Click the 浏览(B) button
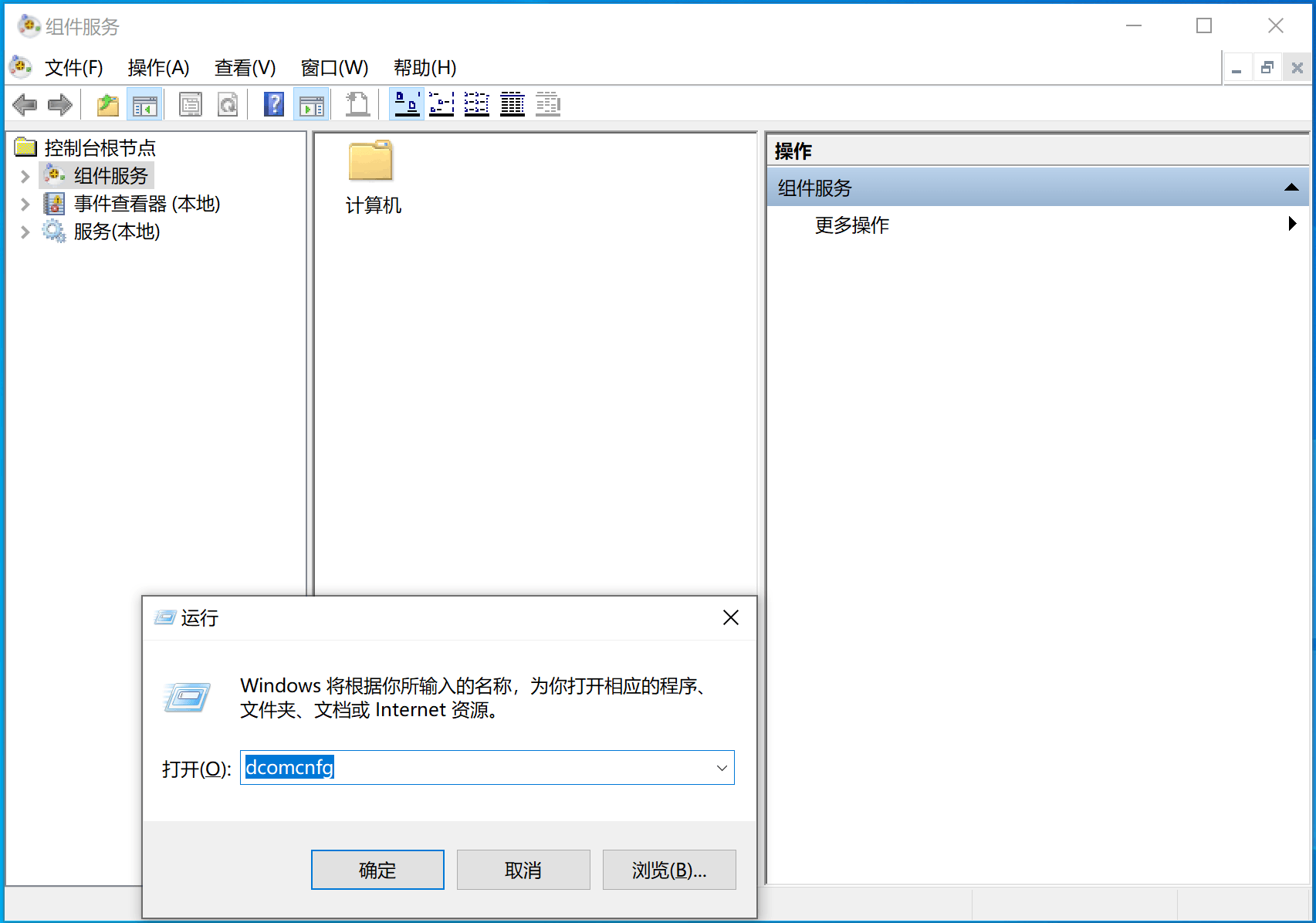This screenshot has height=923, width=1316. (x=668, y=870)
